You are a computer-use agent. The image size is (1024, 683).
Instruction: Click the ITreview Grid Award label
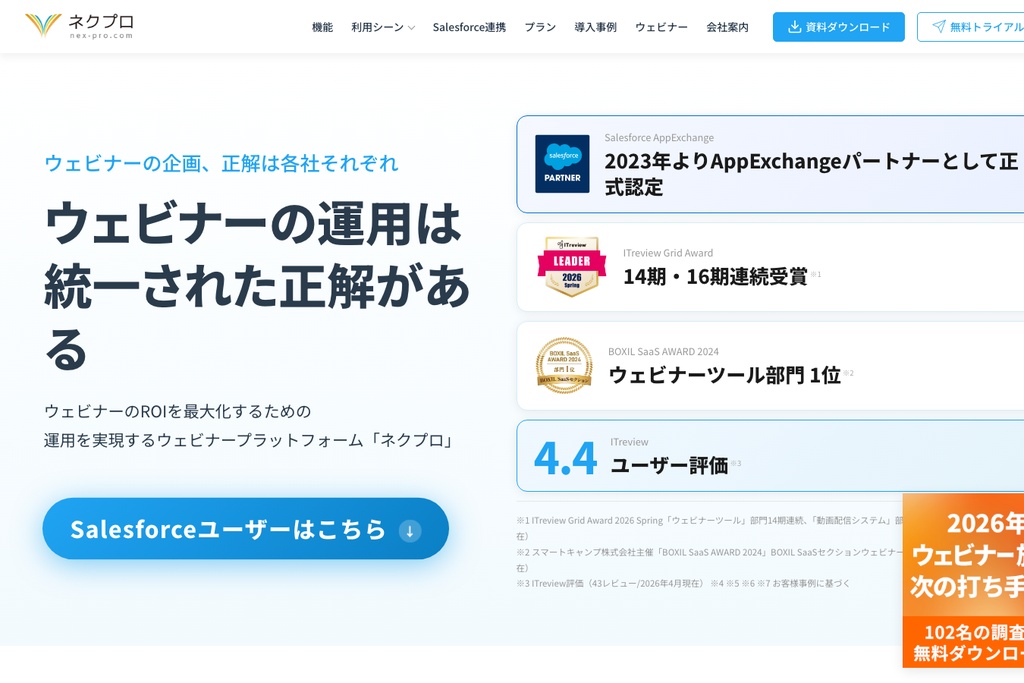(667, 253)
